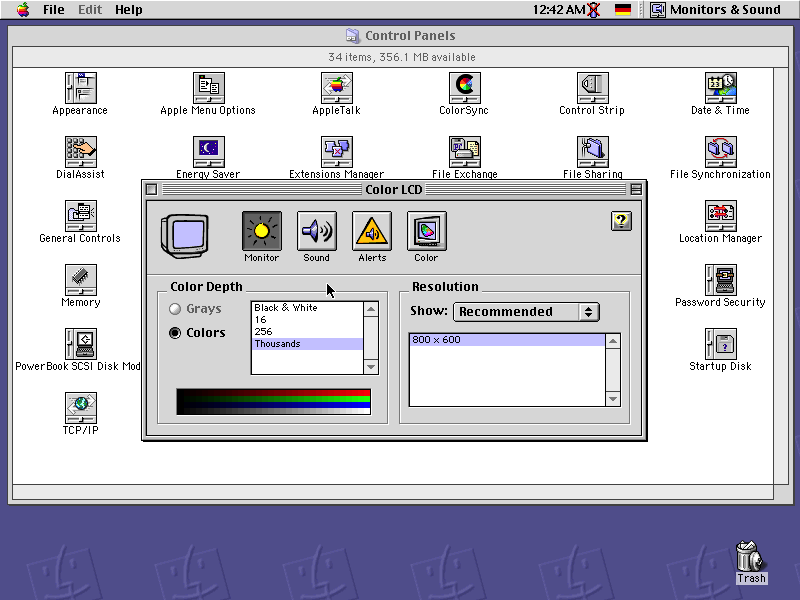This screenshot has height=600, width=800.
Task: Select the 800 x 600 resolution
Action: tap(507, 340)
